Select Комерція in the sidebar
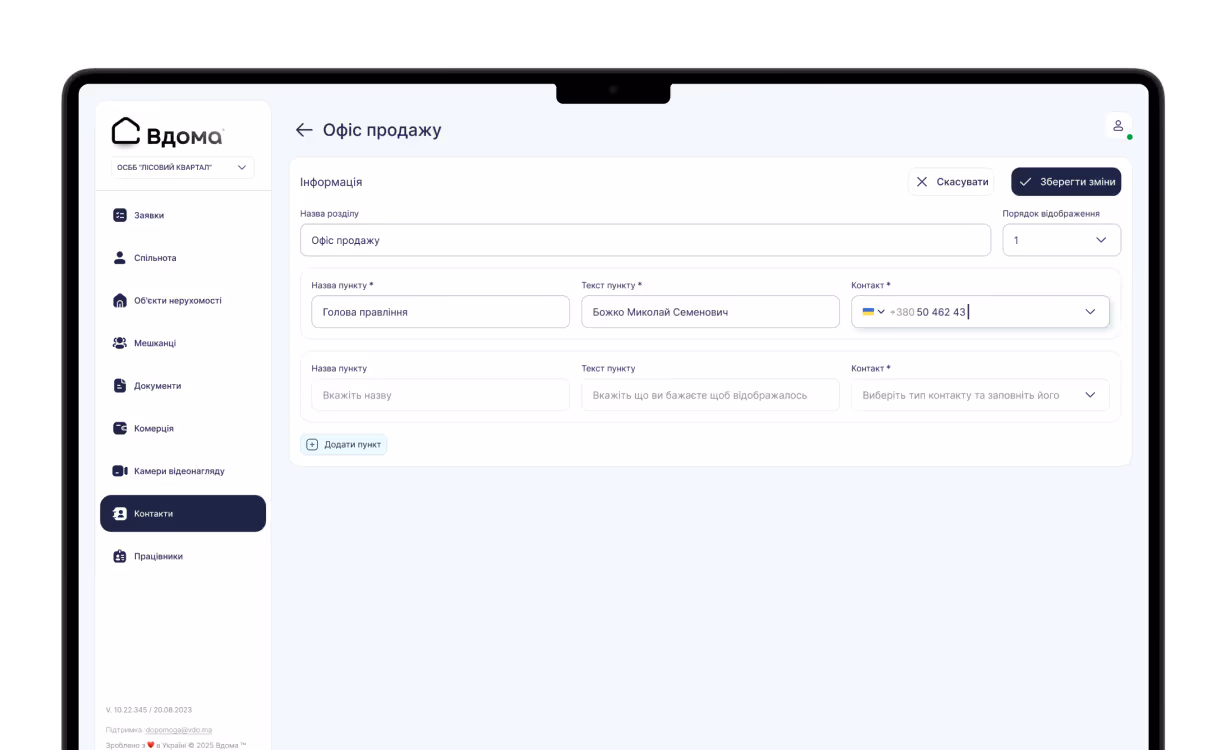 click(183, 428)
